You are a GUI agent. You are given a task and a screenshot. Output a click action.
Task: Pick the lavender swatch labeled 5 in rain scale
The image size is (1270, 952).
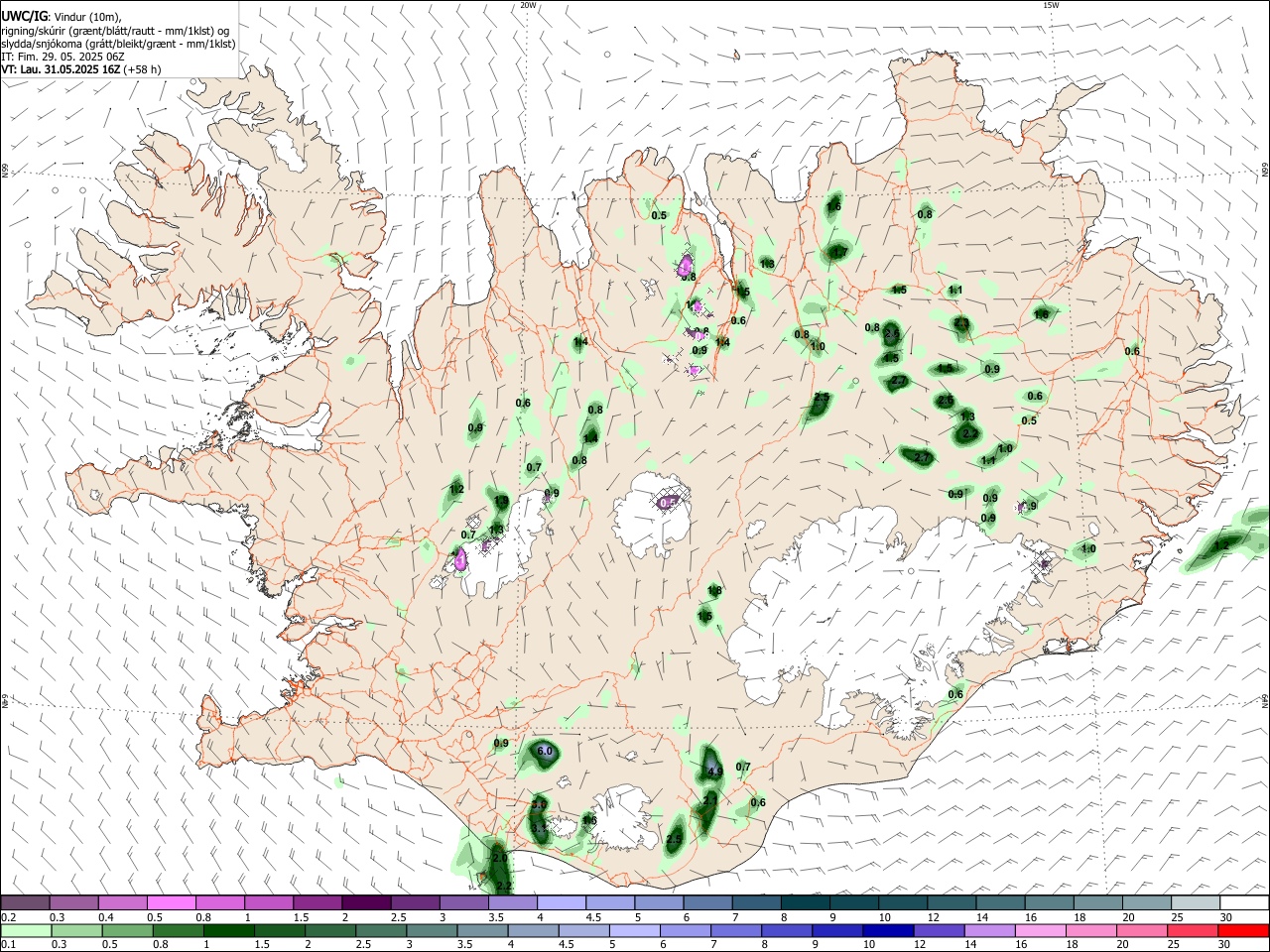coord(634,930)
